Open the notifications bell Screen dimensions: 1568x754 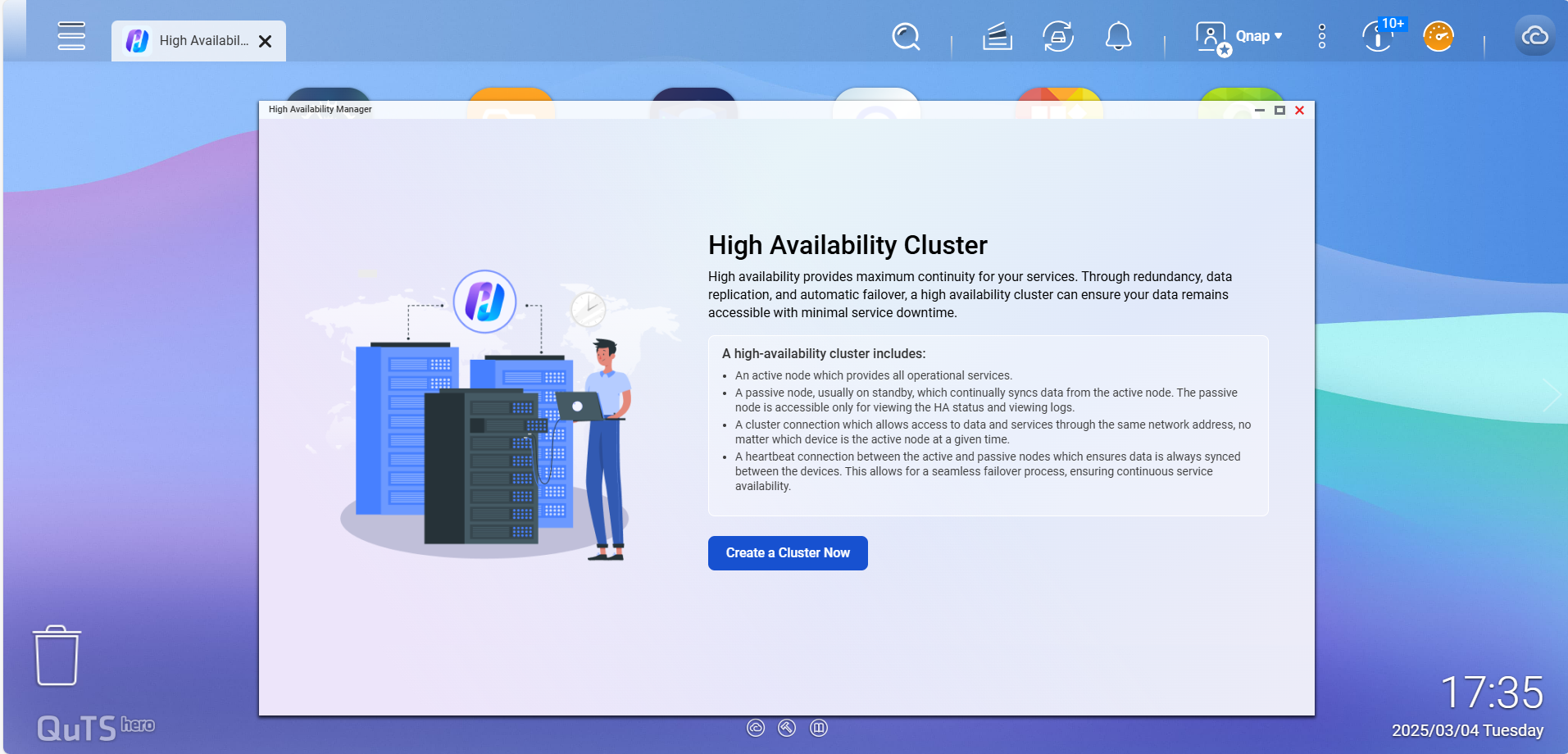tap(1119, 37)
